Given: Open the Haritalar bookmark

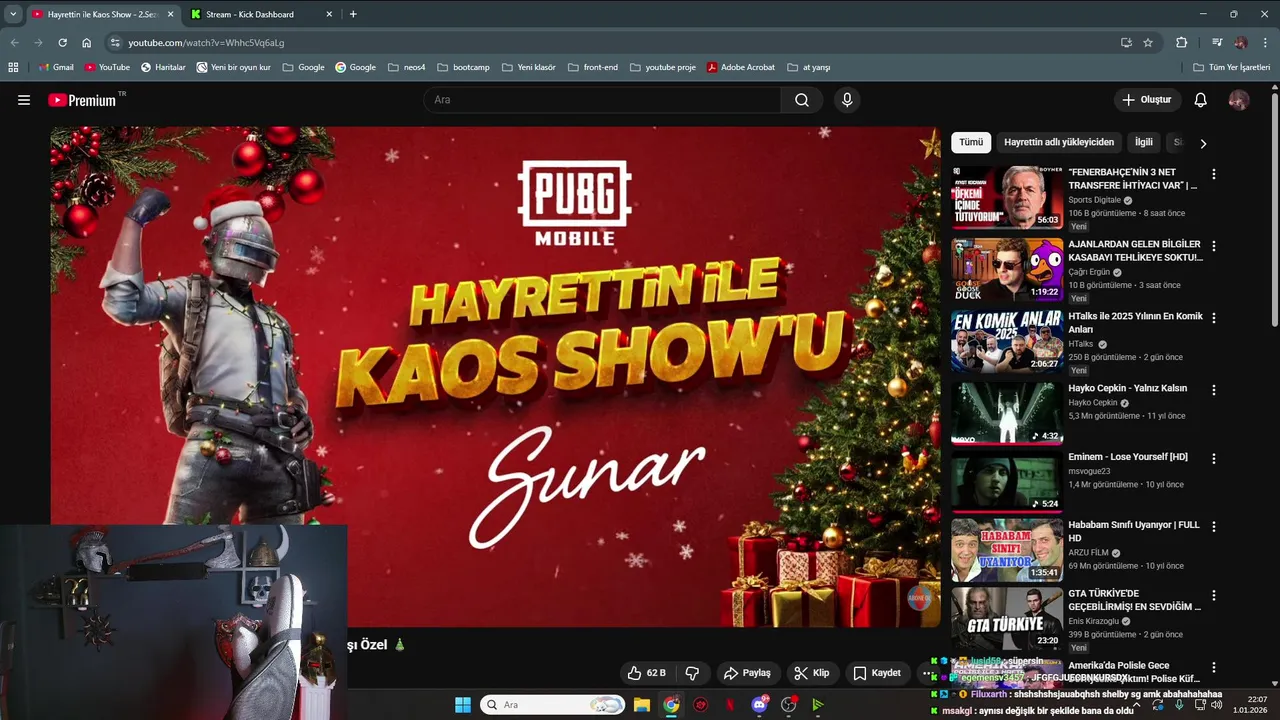Looking at the screenshot, I should [x=163, y=67].
